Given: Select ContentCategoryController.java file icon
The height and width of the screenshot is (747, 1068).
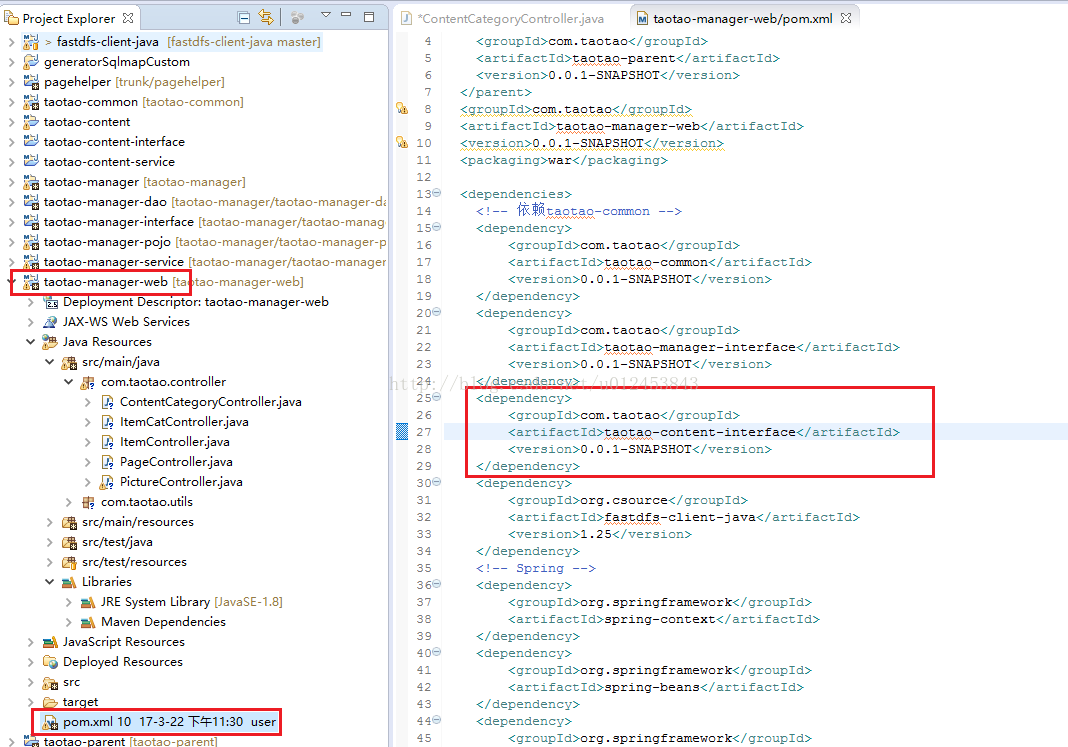Looking at the screenshot, I should point(107,402).
